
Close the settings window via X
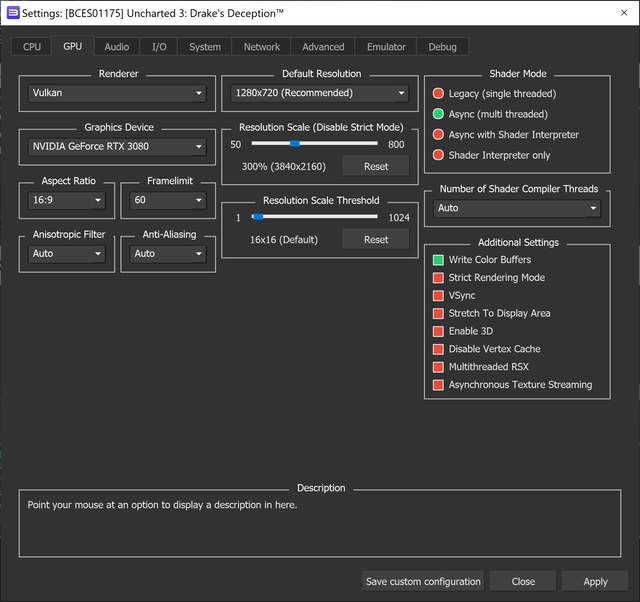[624, 13]
